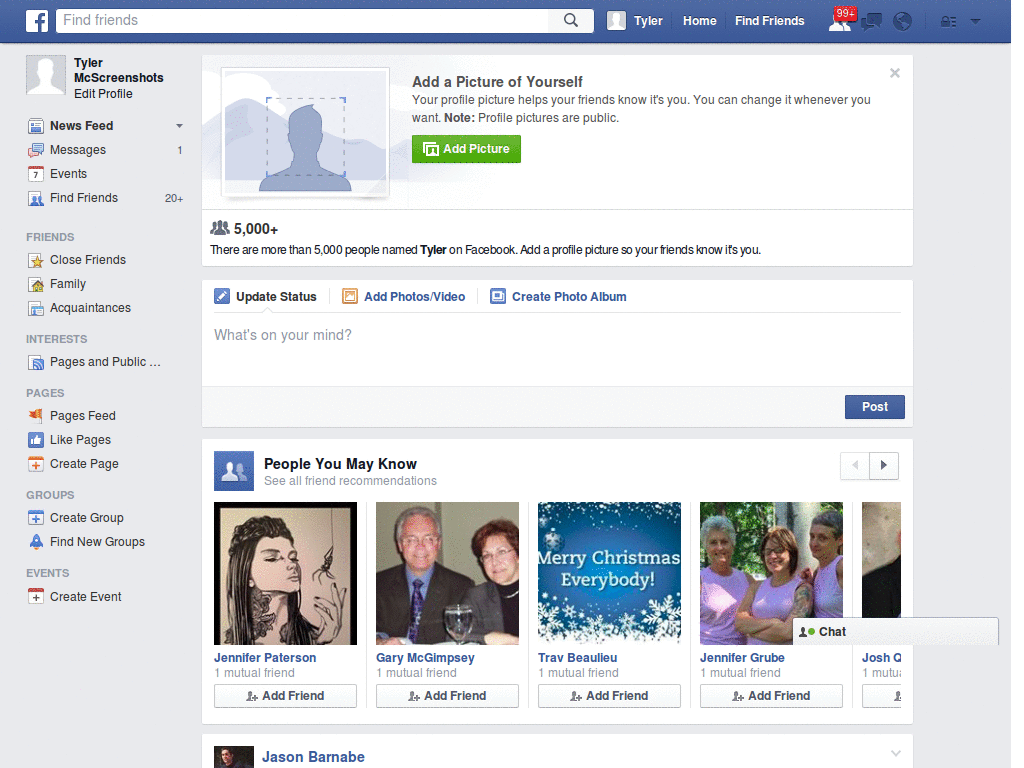Click the Create Event calendar icon
The height and width of the screenshot is (768, 1024).
36,597
